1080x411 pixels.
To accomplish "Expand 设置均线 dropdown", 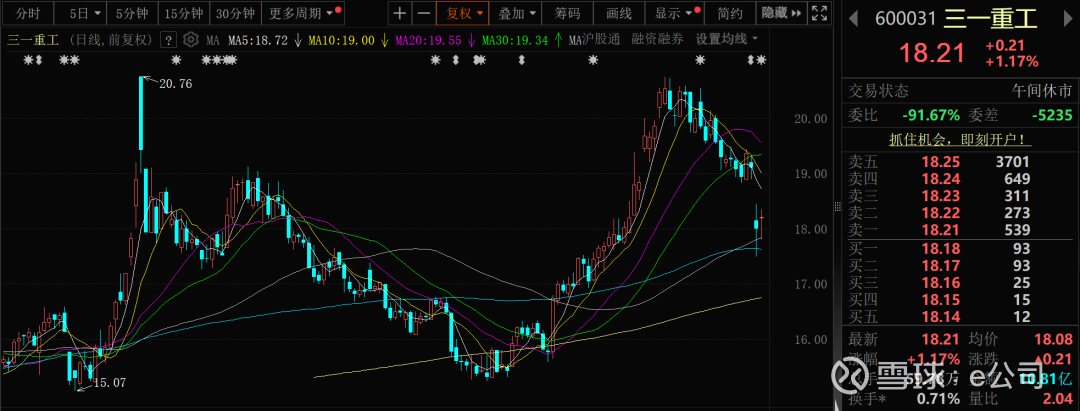I will pos(727,39).
